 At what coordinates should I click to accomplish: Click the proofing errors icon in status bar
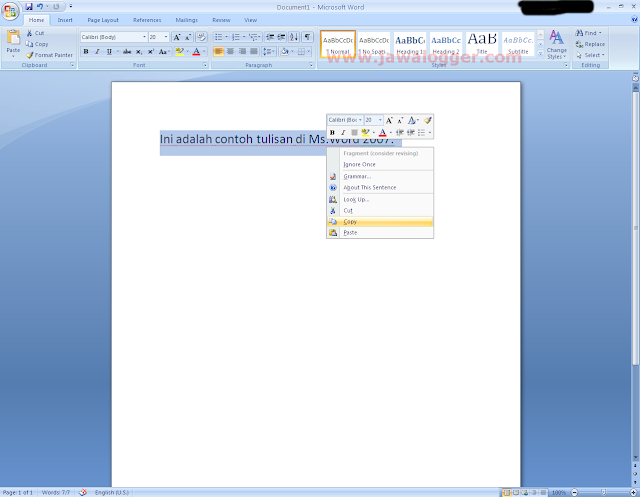[x=82, y=493]
